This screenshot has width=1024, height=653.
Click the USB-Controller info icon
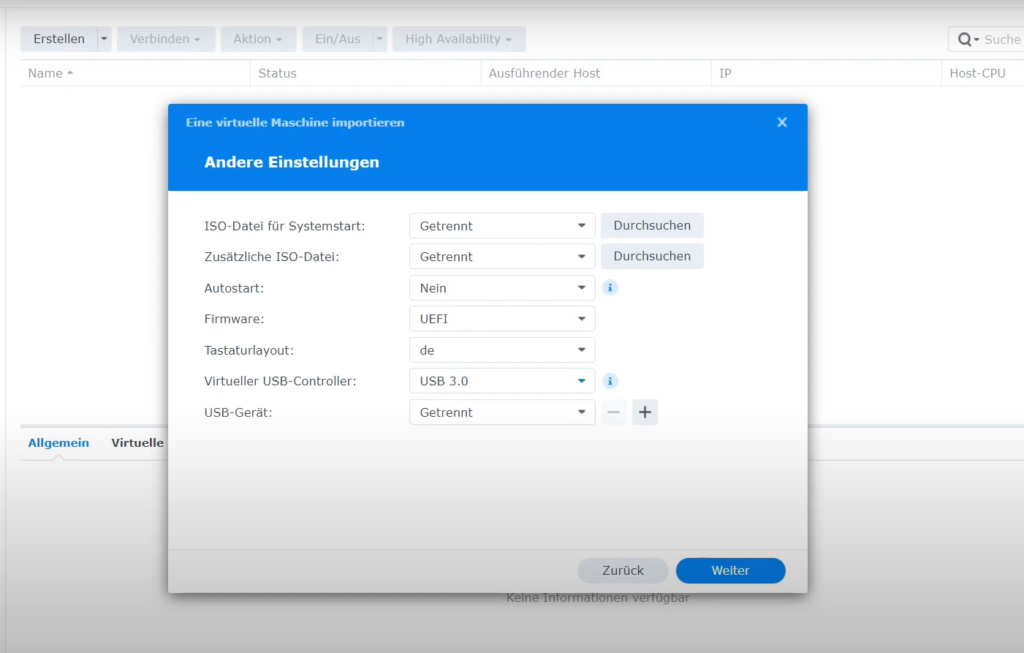click(610, 381)
